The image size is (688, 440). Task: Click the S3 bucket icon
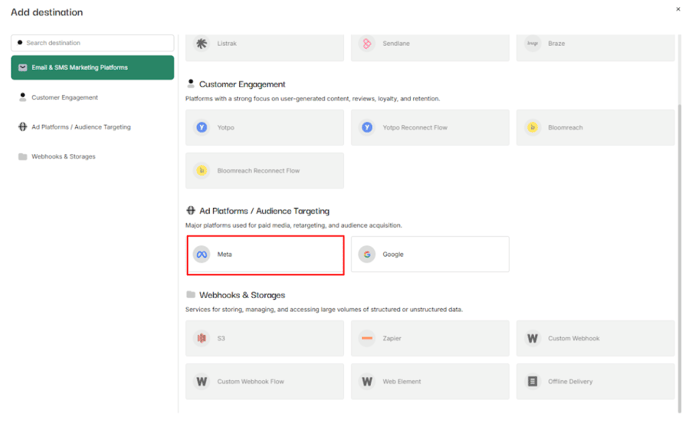pyautogui.click(x=202, y=338)
